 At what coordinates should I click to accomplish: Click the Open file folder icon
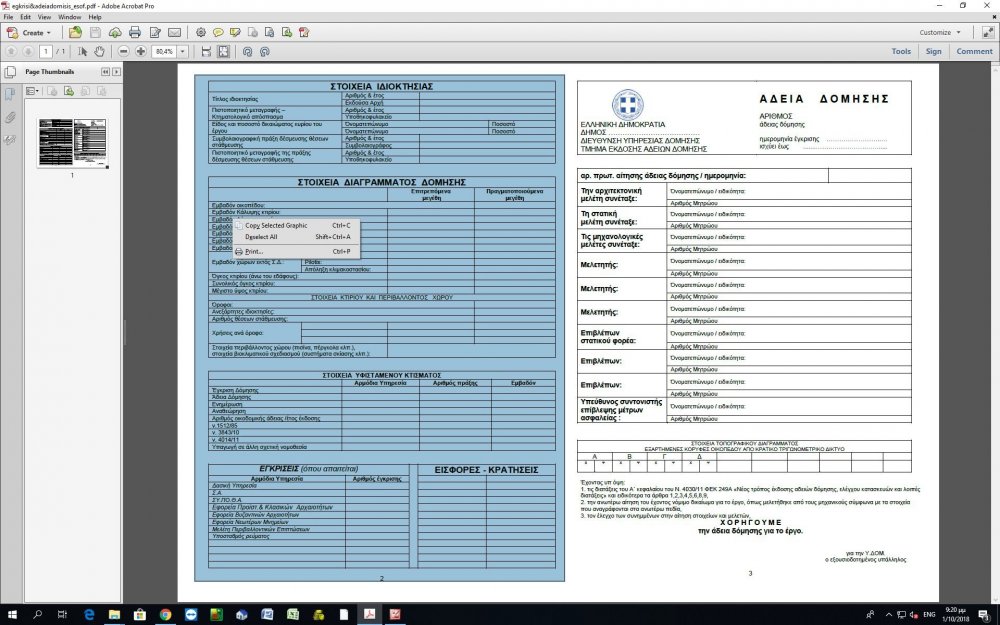pos(76,32)
